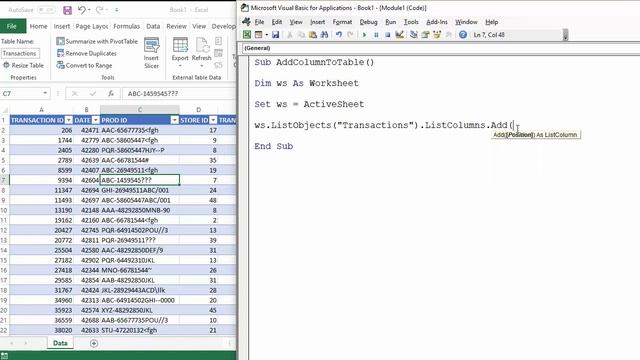Click Insert UserForm icon in VBA toolbar
640x360 pixels.
click(258, 35)
